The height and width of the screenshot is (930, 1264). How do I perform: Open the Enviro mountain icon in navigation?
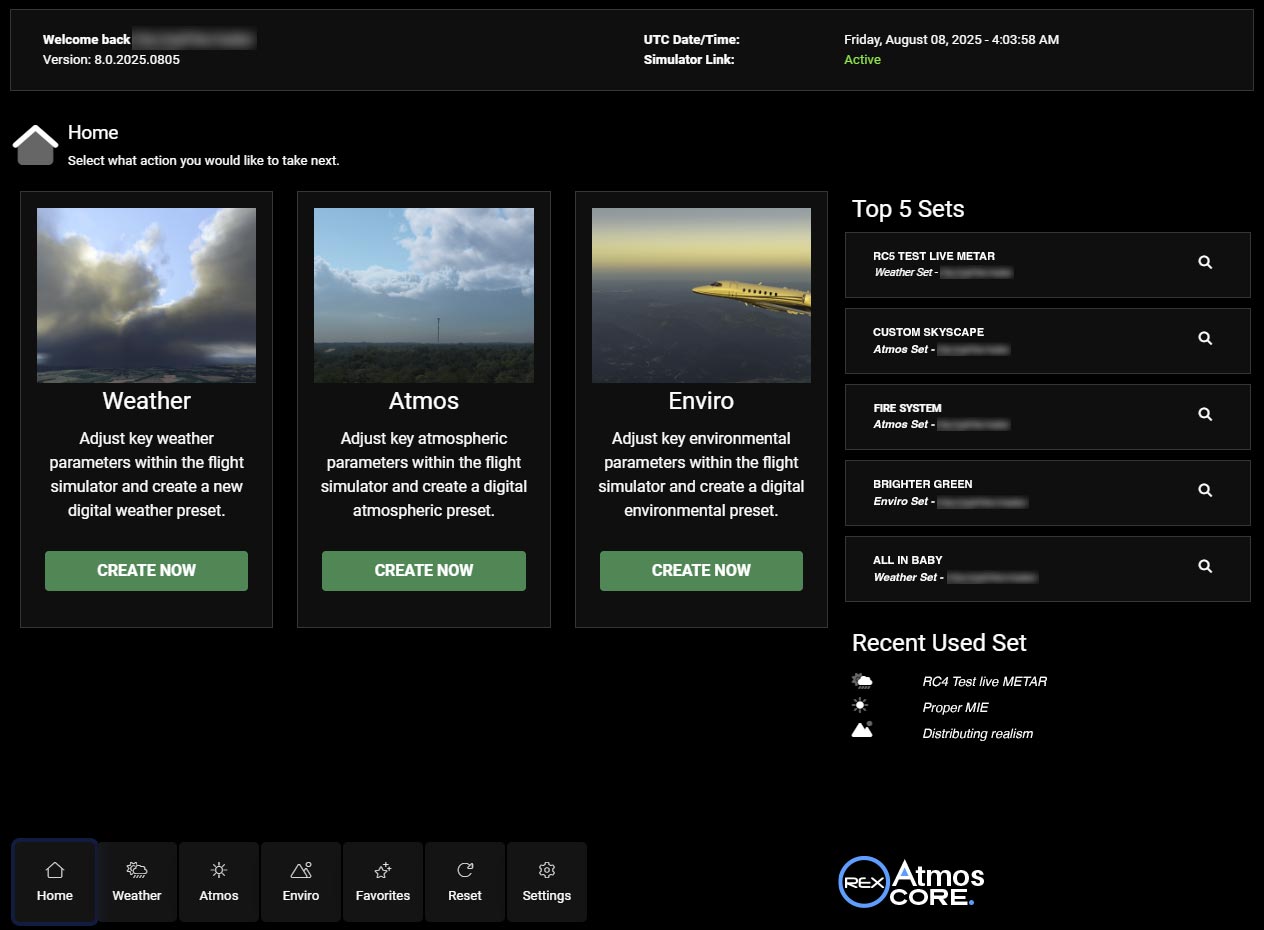(x=300, y=870)
